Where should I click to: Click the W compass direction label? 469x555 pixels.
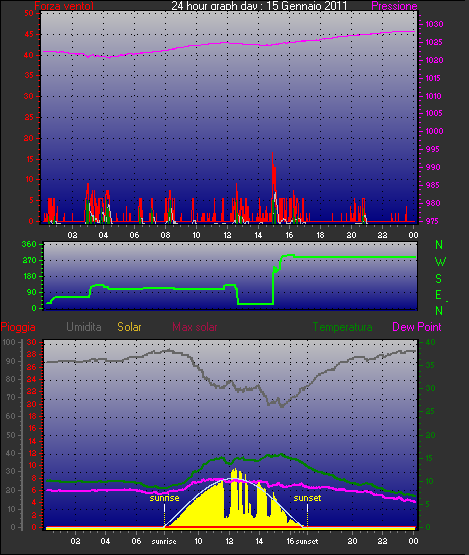tap(440, 262)
